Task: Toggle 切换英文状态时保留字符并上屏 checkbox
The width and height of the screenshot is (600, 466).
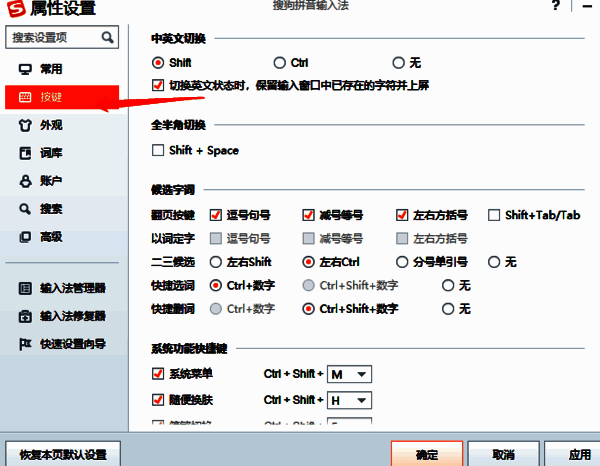Action: pos(158,85)
